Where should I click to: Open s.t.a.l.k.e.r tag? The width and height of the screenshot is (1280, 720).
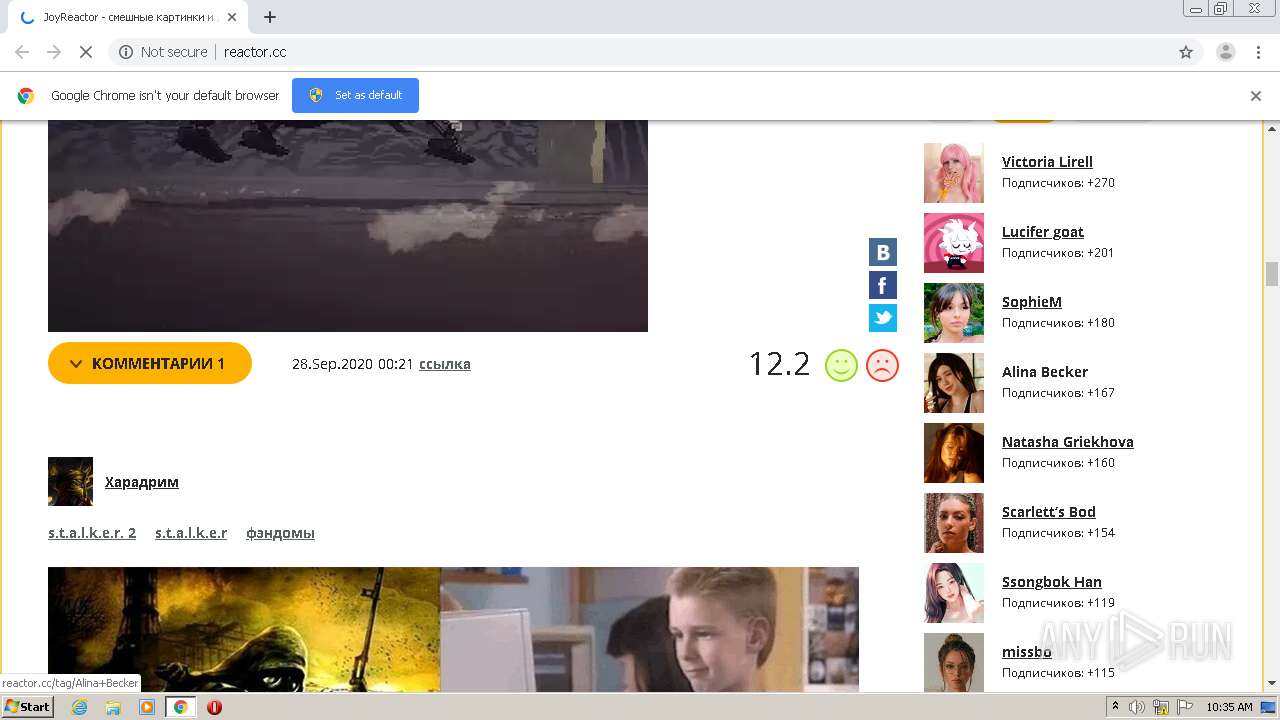click(191, 533)
